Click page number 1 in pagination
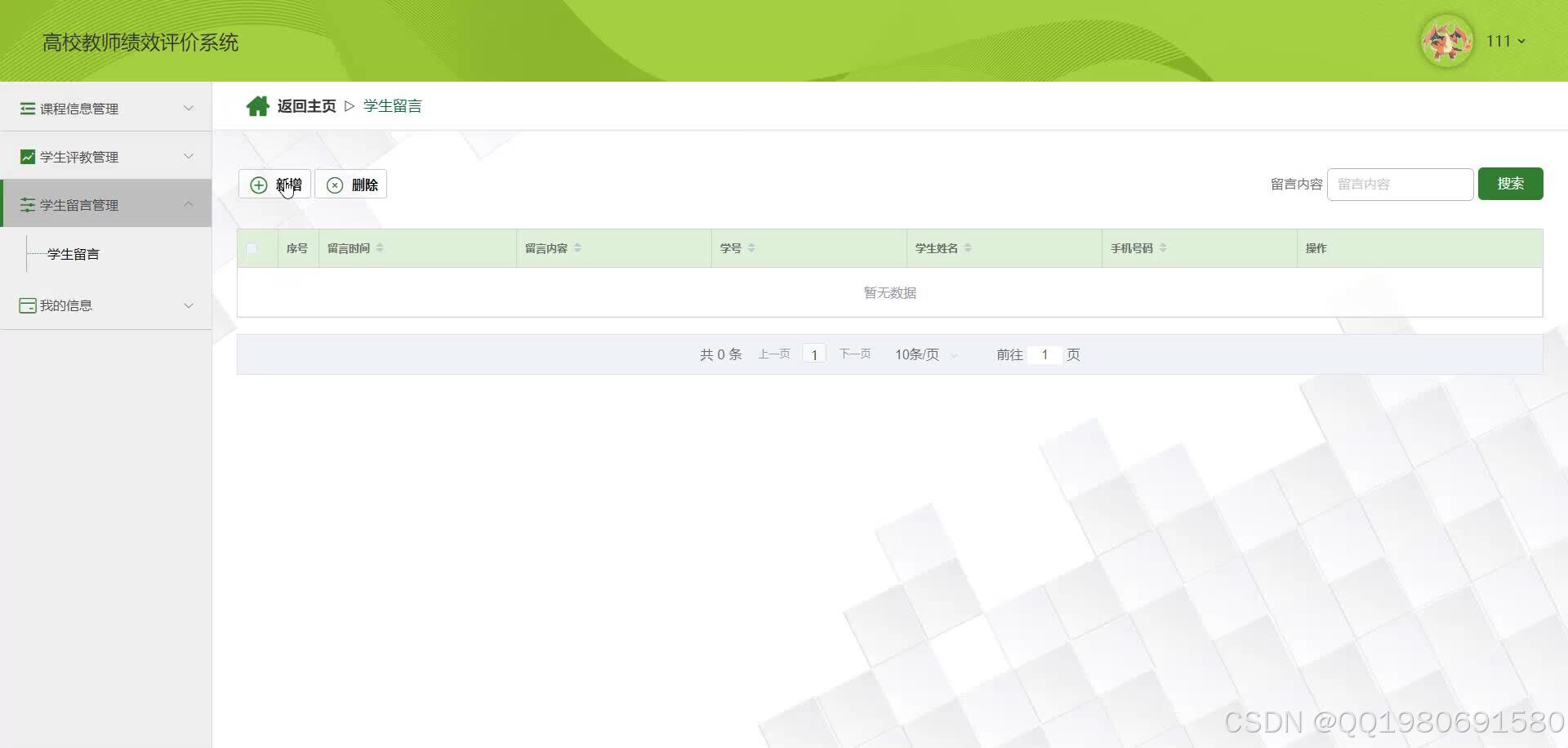1568x748 pixels. pos(814,354)
